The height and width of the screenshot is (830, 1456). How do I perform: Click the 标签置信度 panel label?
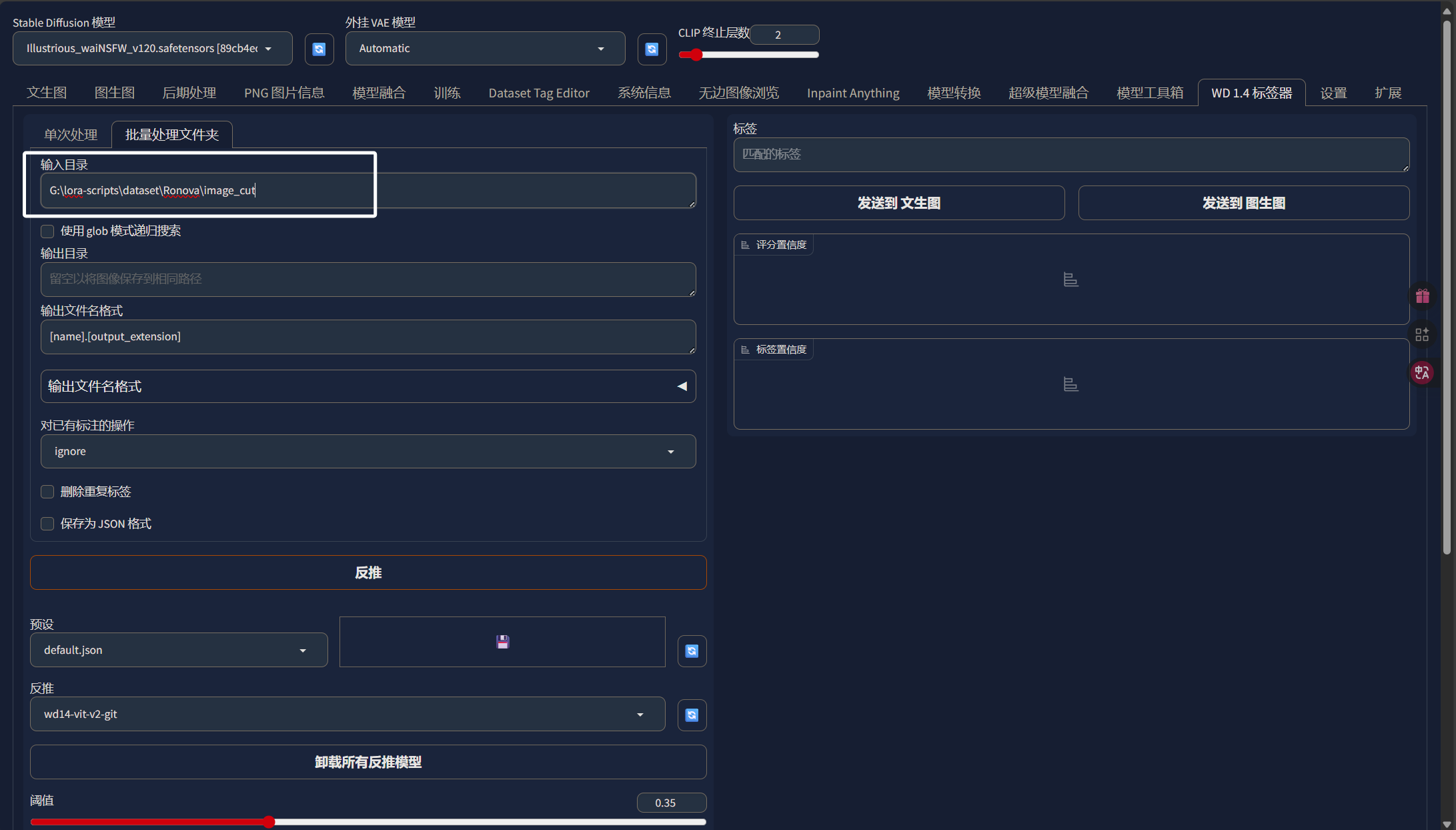tap(774, 350)
